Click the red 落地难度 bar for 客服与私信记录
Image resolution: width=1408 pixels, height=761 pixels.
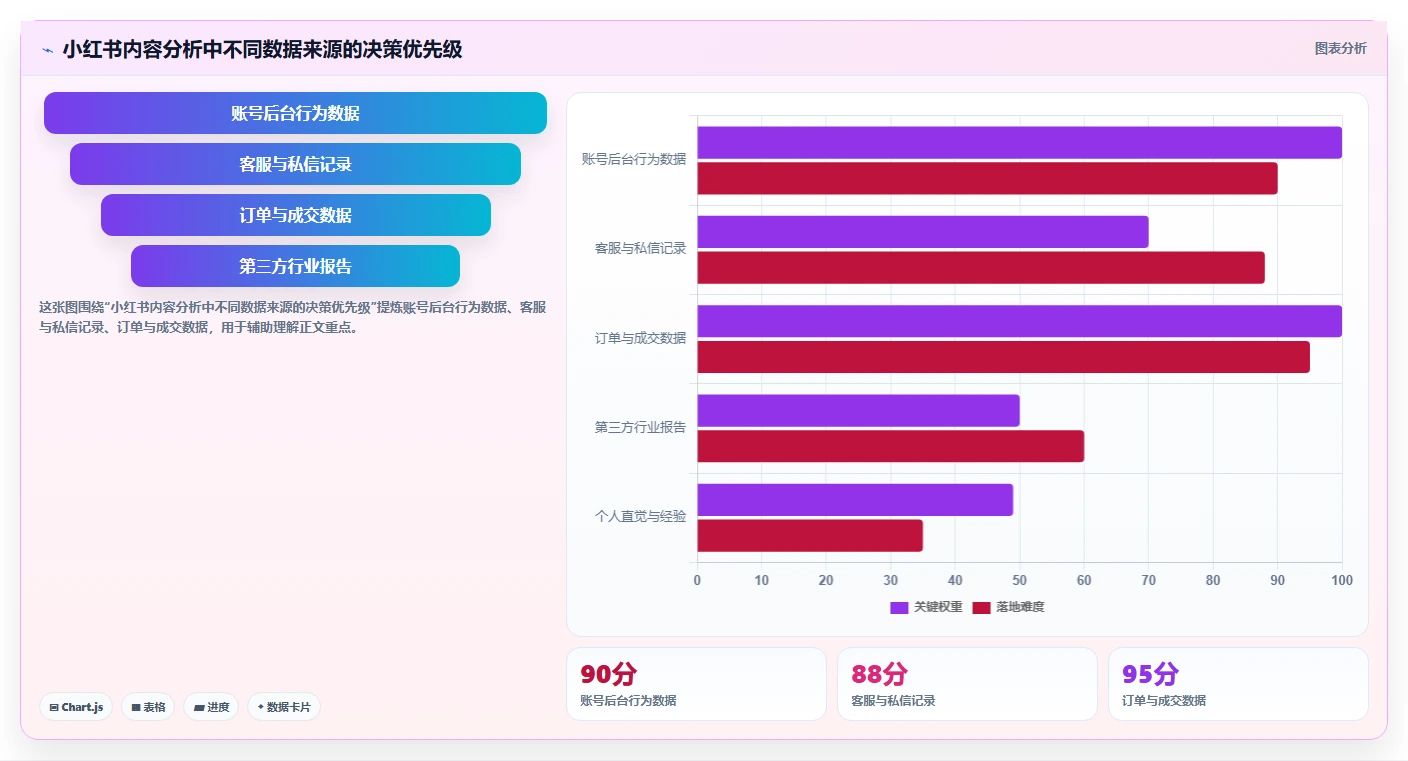tap(981, 268)
